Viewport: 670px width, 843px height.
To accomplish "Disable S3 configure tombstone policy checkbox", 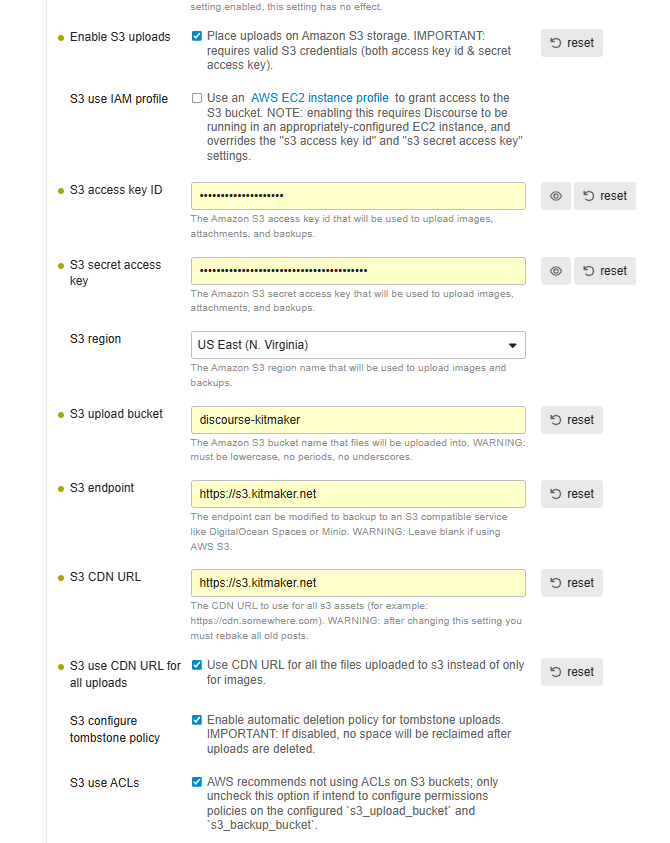I will pos(197,720).
